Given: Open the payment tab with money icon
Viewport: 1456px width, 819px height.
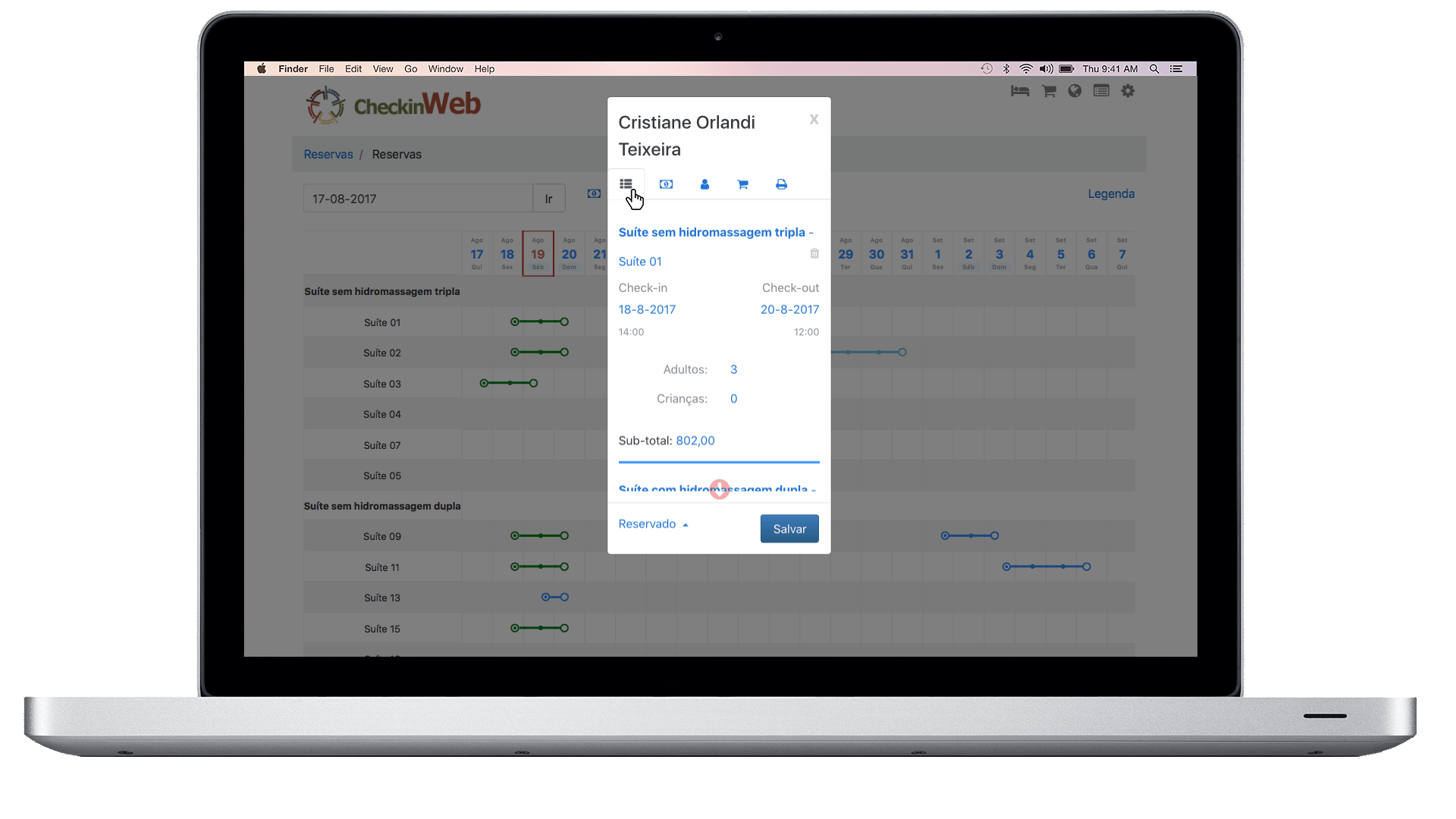Looking at the screenshot, I should [x=666, y=184].
